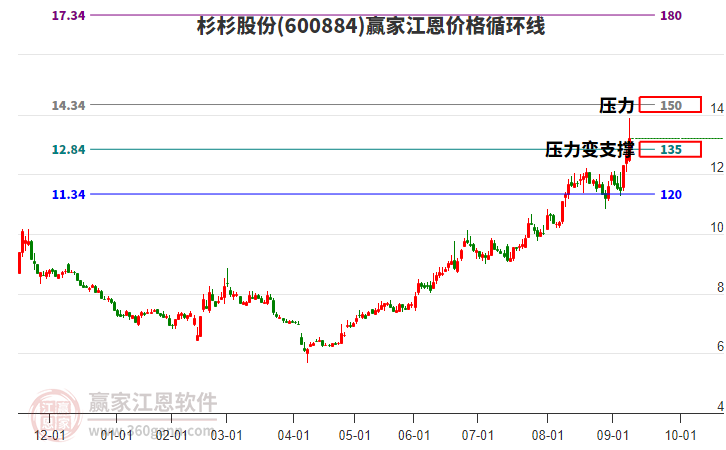Image resolution: width=726 pixels, height=450 pixels.
Task: Click the 07-01 date axis label
Action: coord(477,436)
